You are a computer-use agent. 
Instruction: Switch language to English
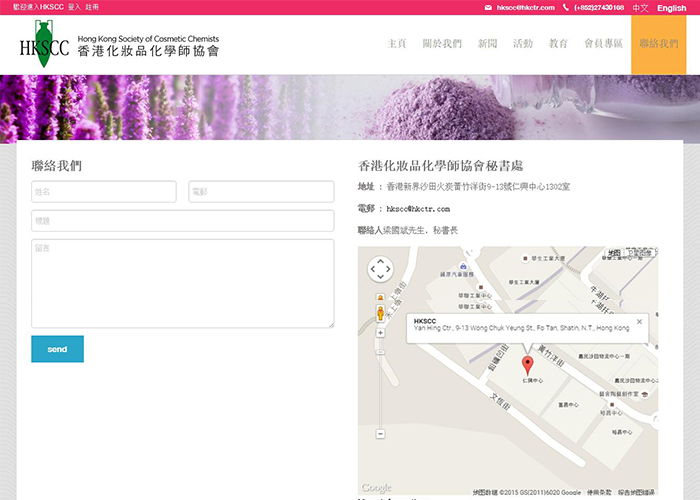pos(671,8)
